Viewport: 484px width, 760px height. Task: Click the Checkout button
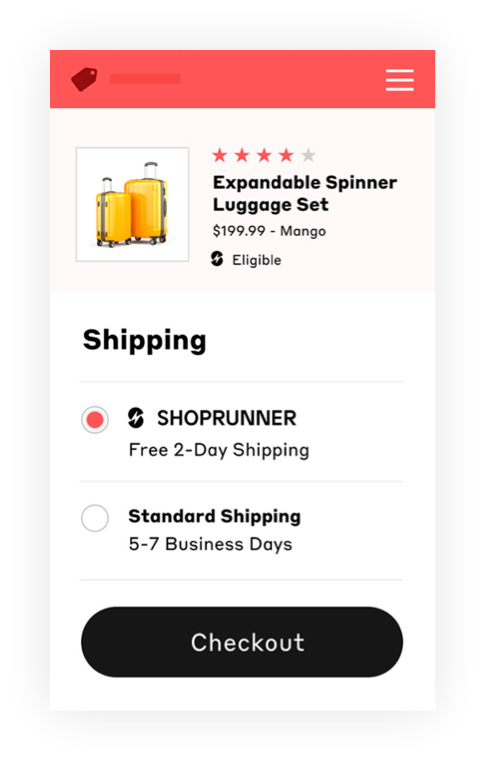click(x=242, y=642)
